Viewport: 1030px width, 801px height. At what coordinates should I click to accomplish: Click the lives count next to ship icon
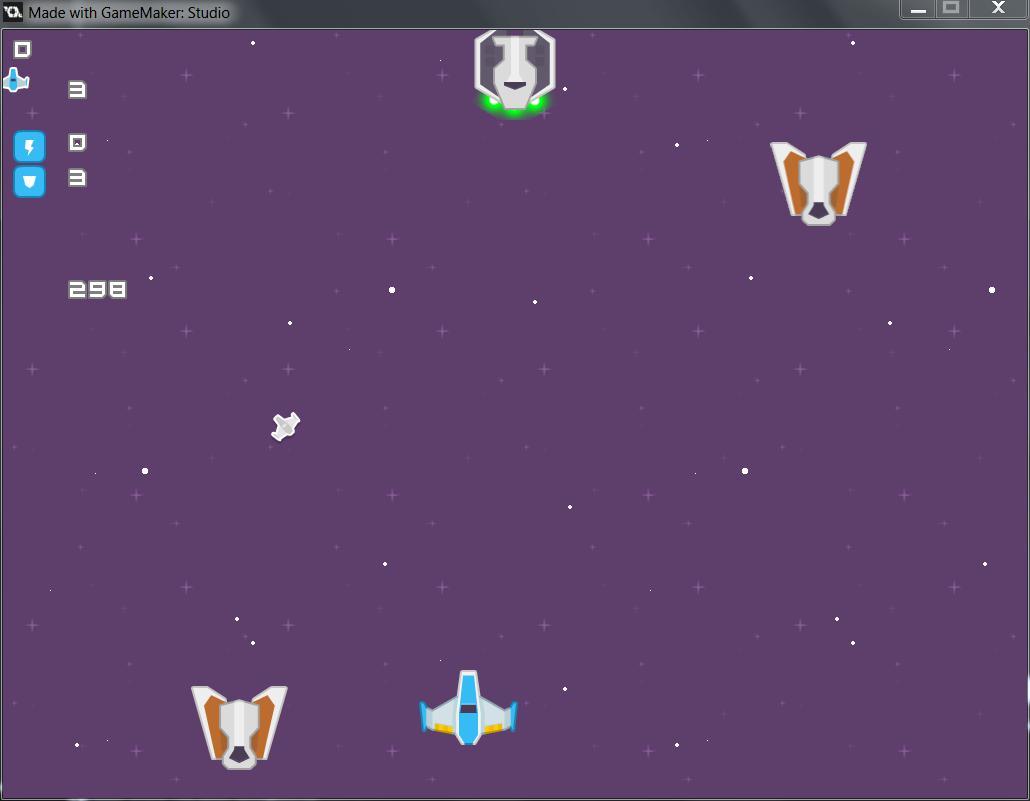click(77, 90)
